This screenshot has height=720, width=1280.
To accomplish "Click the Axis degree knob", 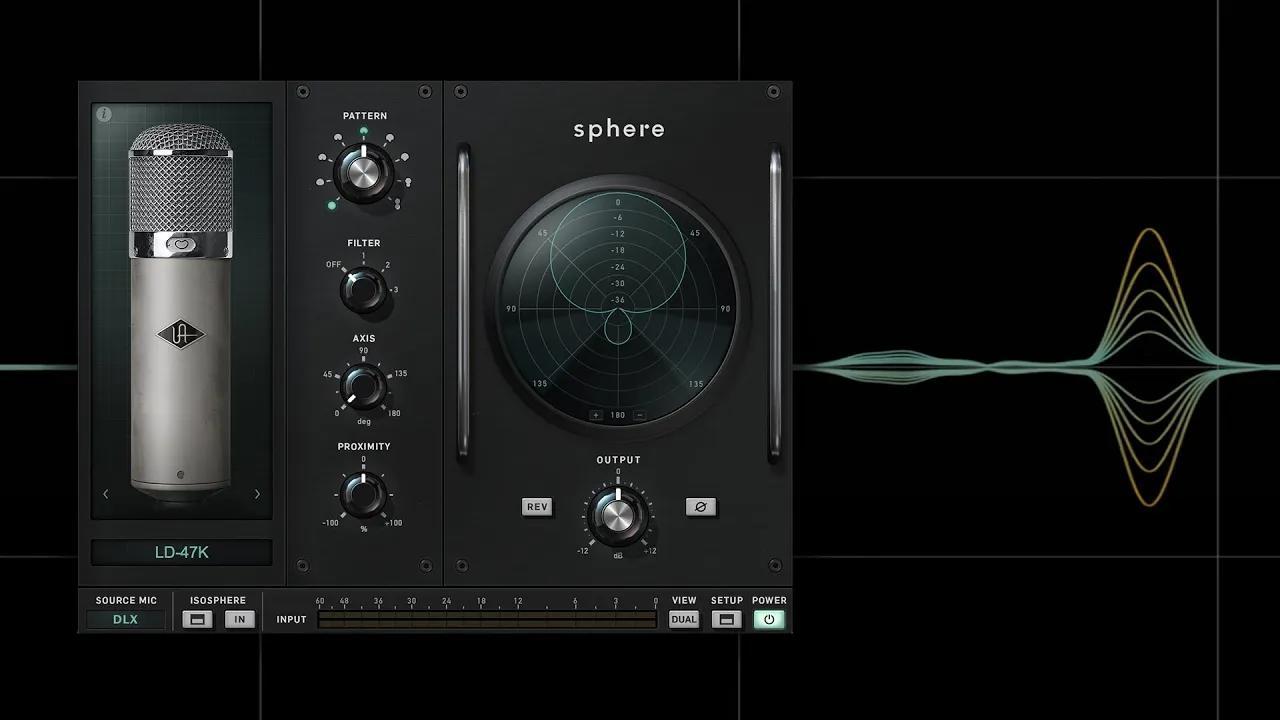I will point(363,386).
